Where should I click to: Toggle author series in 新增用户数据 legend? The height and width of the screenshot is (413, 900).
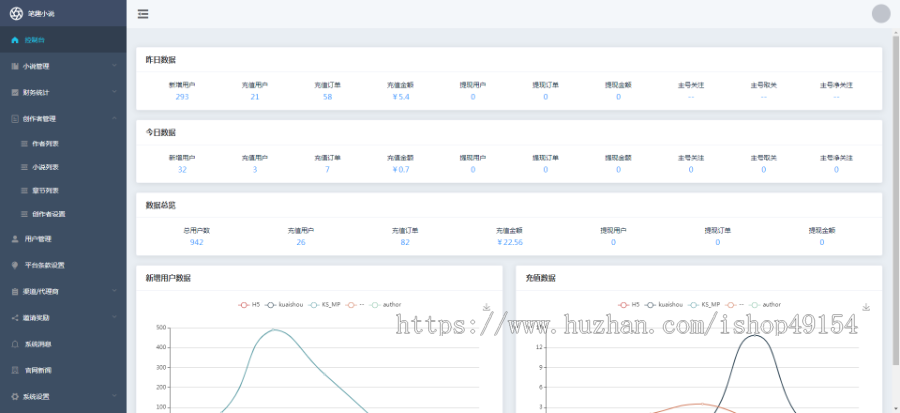pyautogui.click(x=385, y=305)
